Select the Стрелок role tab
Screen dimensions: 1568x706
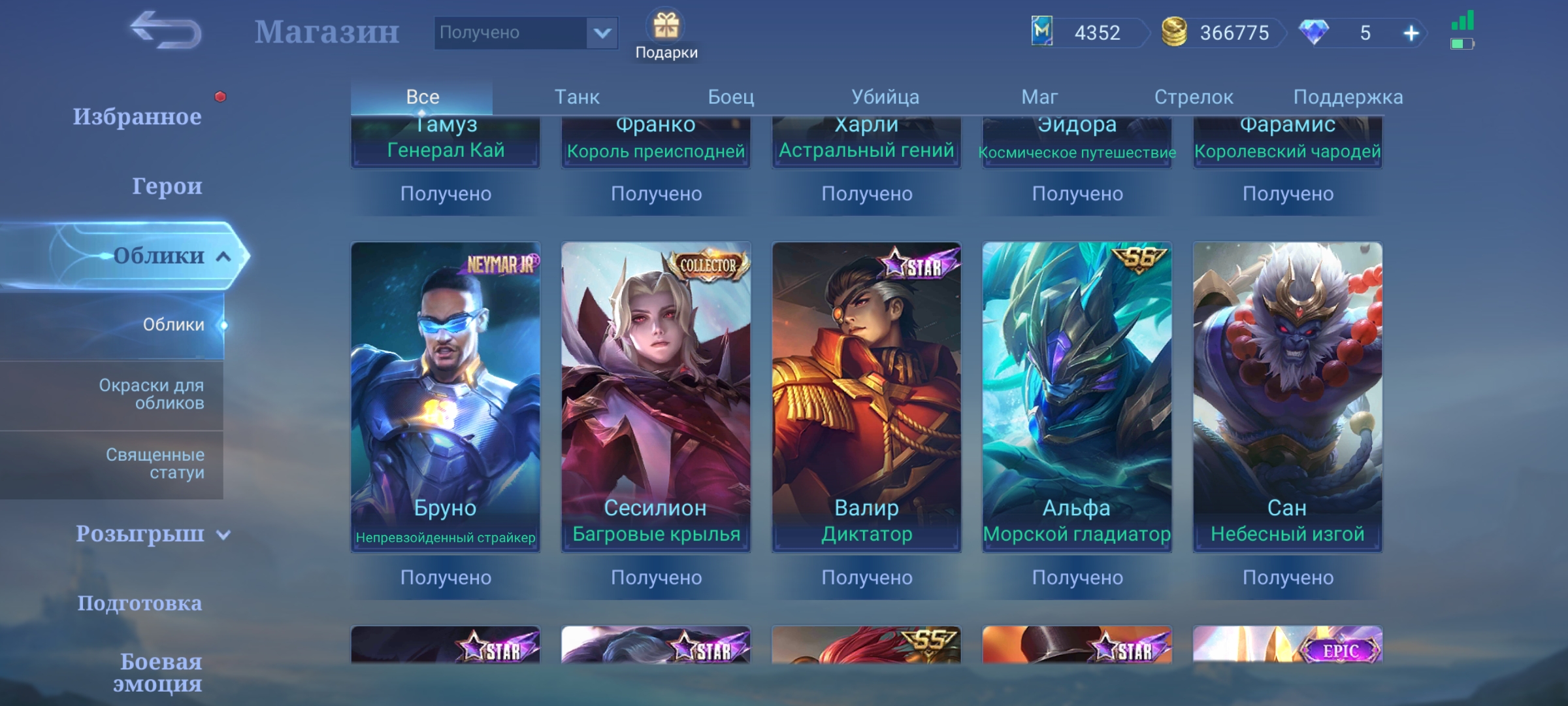coord(1194,97)
